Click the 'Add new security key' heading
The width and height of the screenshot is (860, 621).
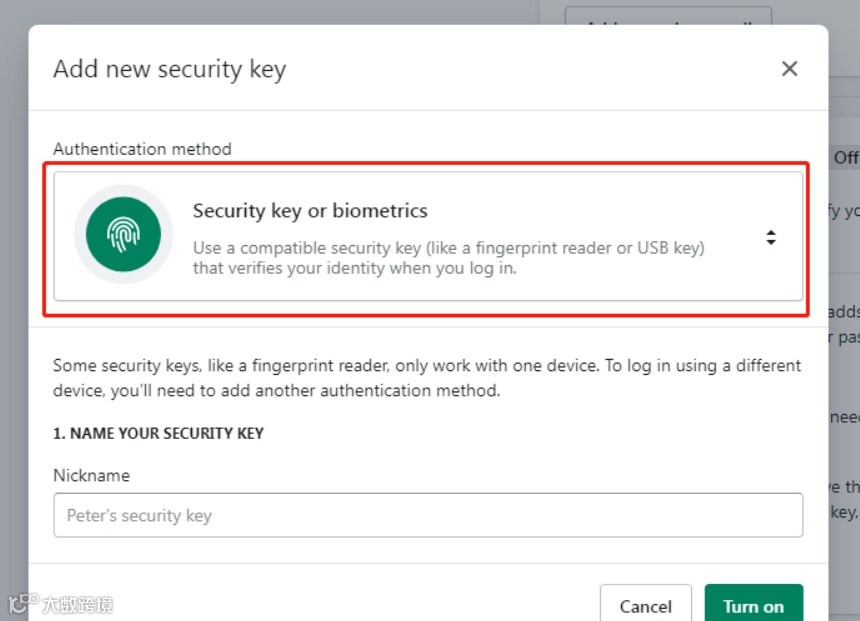click(169, 69)
